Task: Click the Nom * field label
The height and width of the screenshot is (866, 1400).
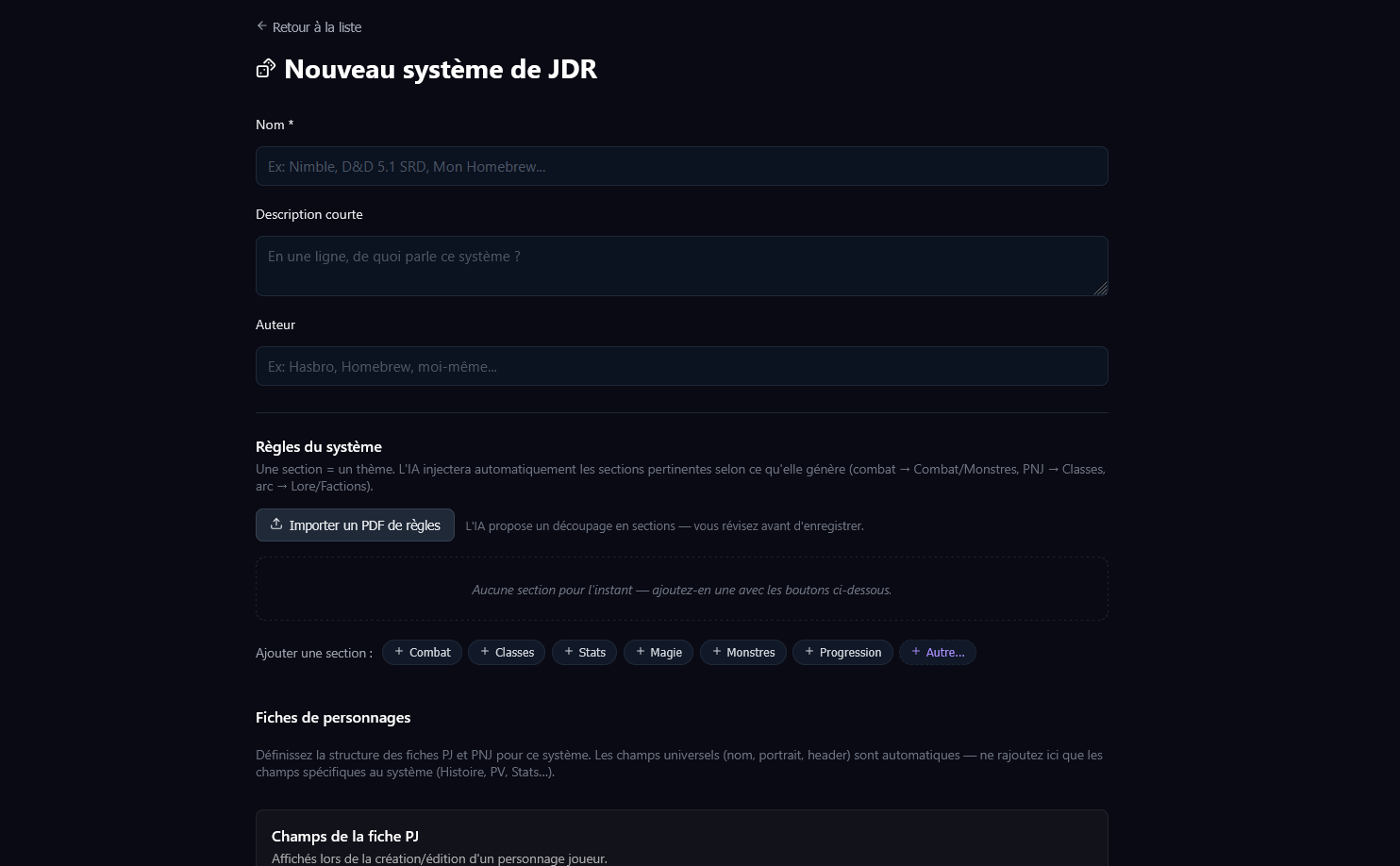Action: click(x=275, y=125)
